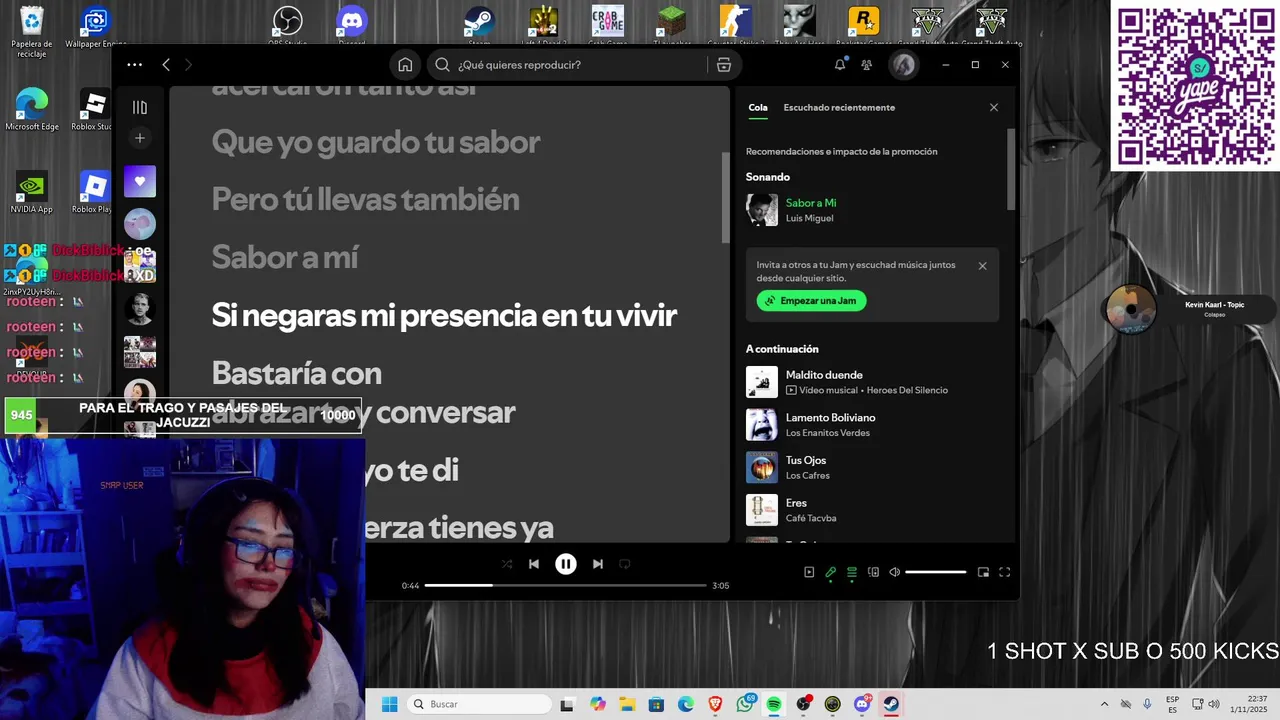Expand Your Library sidebar icon
Image resolution: width=1280 pixels, height=720 pixels.
[140, 107]
